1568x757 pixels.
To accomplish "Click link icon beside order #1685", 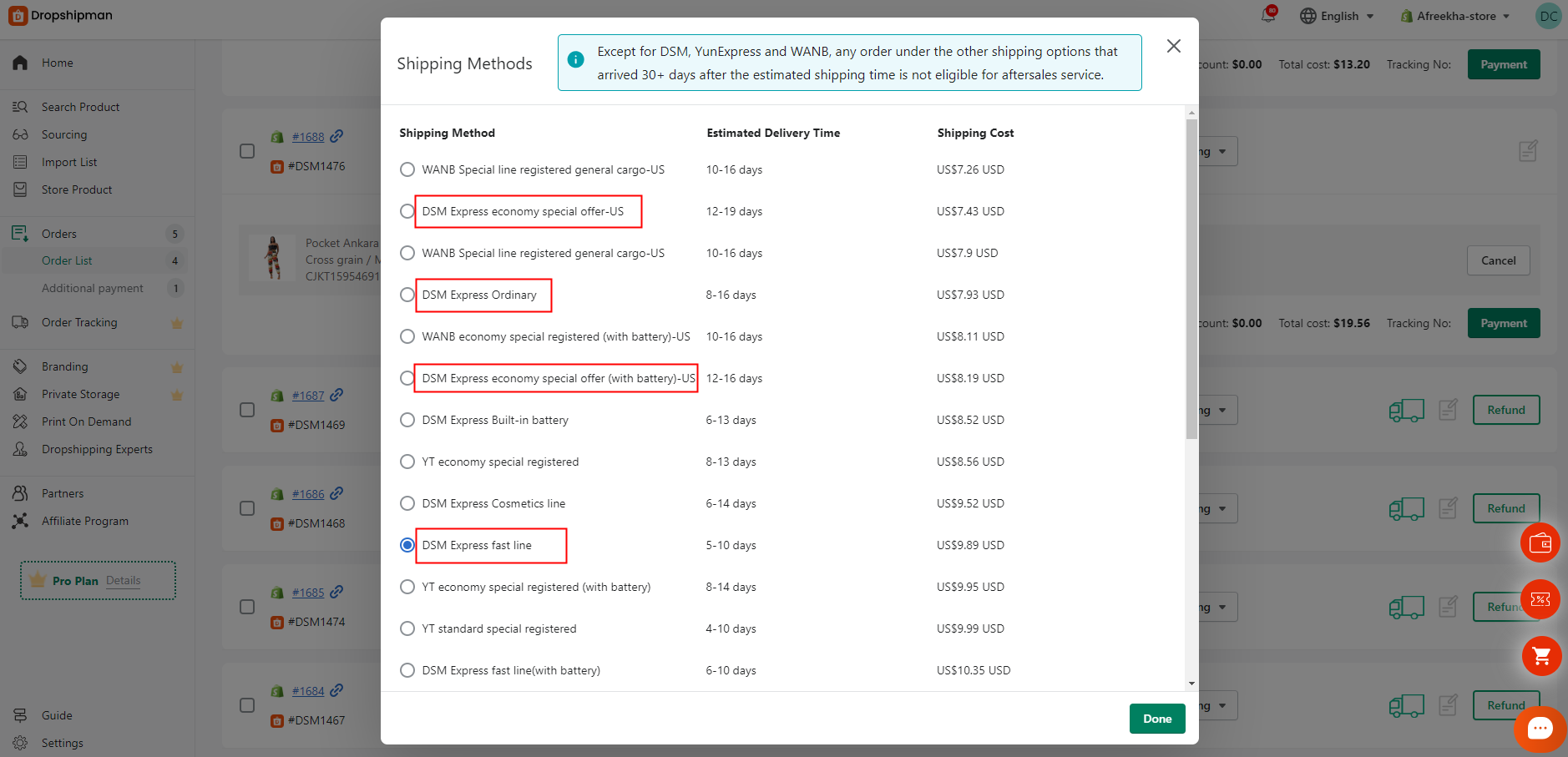I will coord(336,592).
